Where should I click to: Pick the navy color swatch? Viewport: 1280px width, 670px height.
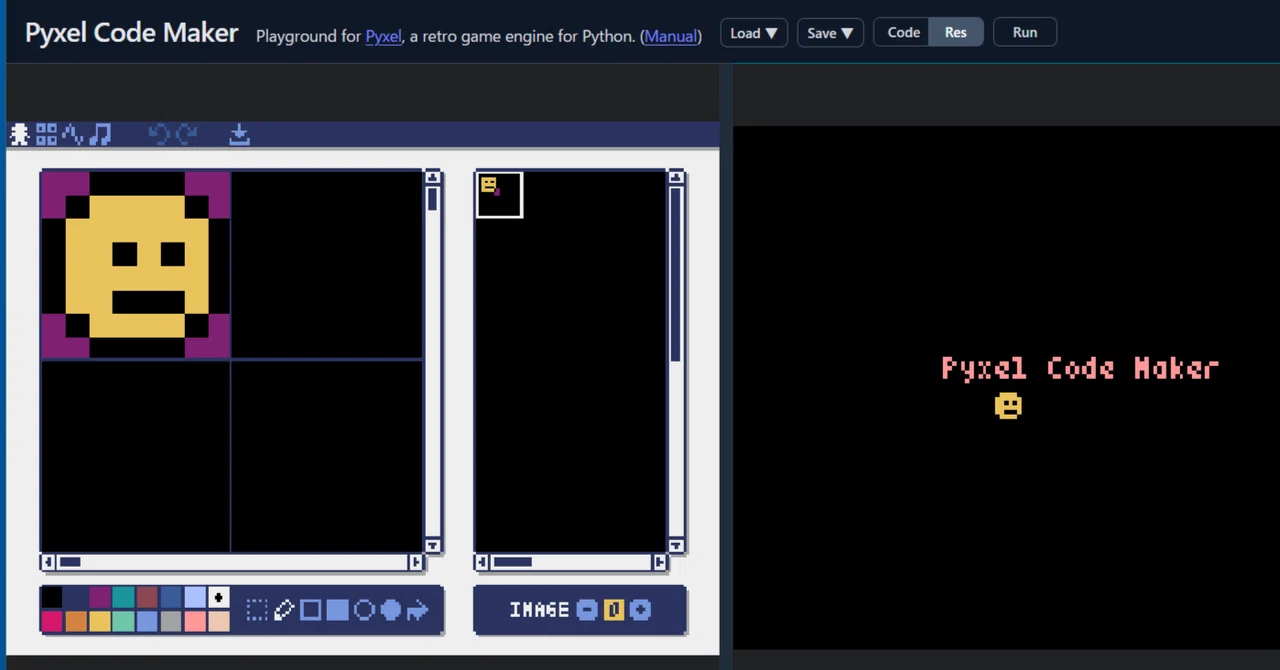pyautogui.click(x=76, y=598)
